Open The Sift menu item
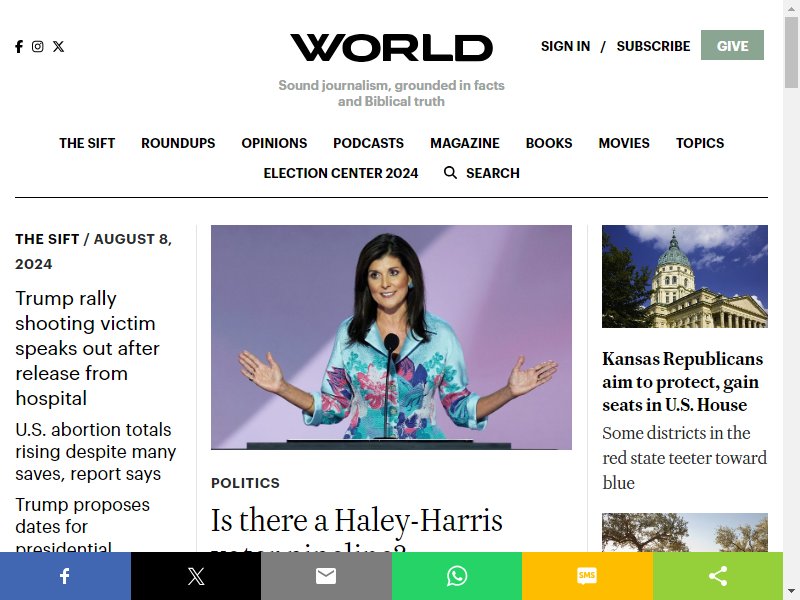Image resolution: width=800 pixels, height=600 pixels. tap(87, 143)
